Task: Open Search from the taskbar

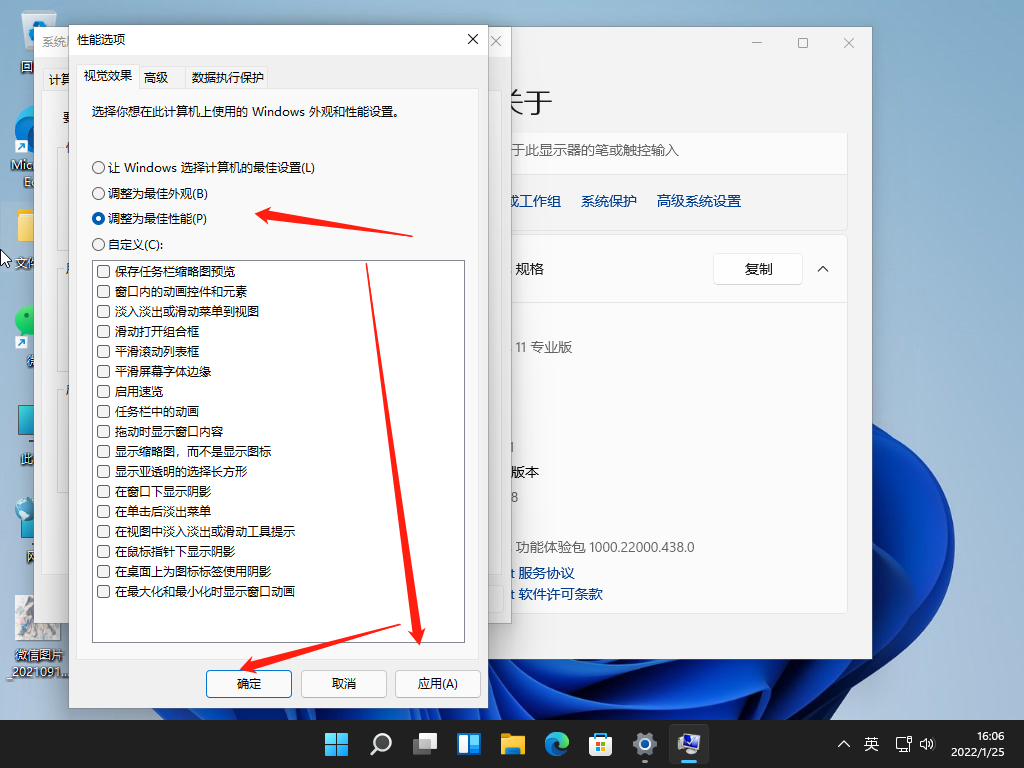Action: coord(380,744)
